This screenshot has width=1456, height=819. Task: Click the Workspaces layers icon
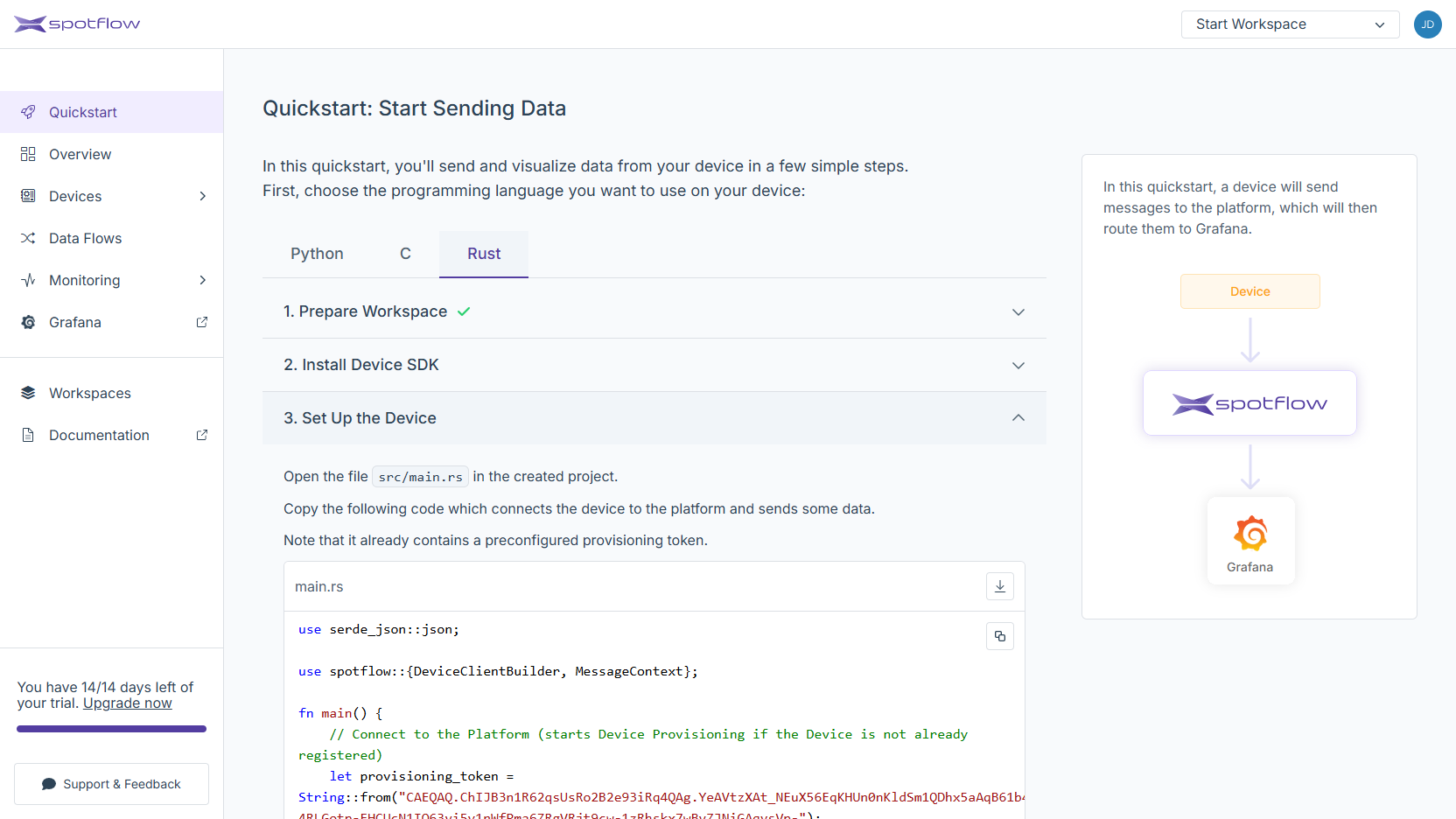[28, 393]
